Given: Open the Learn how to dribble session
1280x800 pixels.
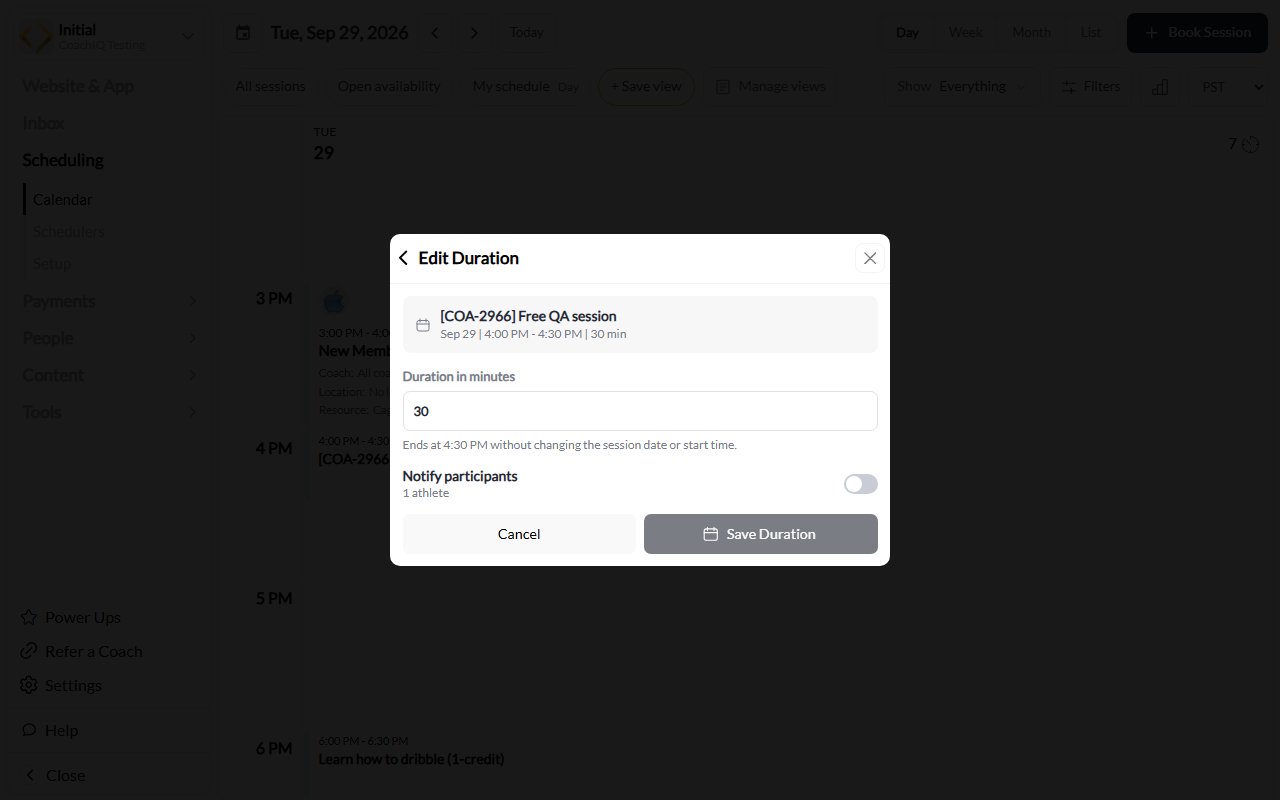Looking at the screenshot, I should (411, 759).
